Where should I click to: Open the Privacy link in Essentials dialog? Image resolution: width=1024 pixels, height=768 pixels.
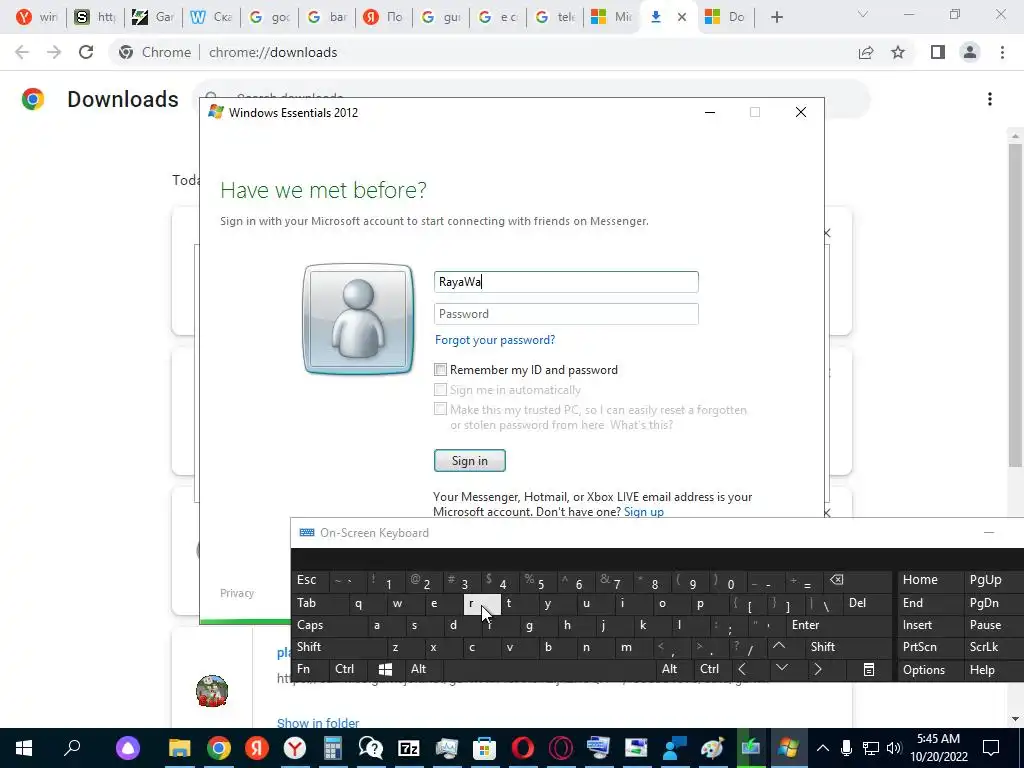coord(237,593)
